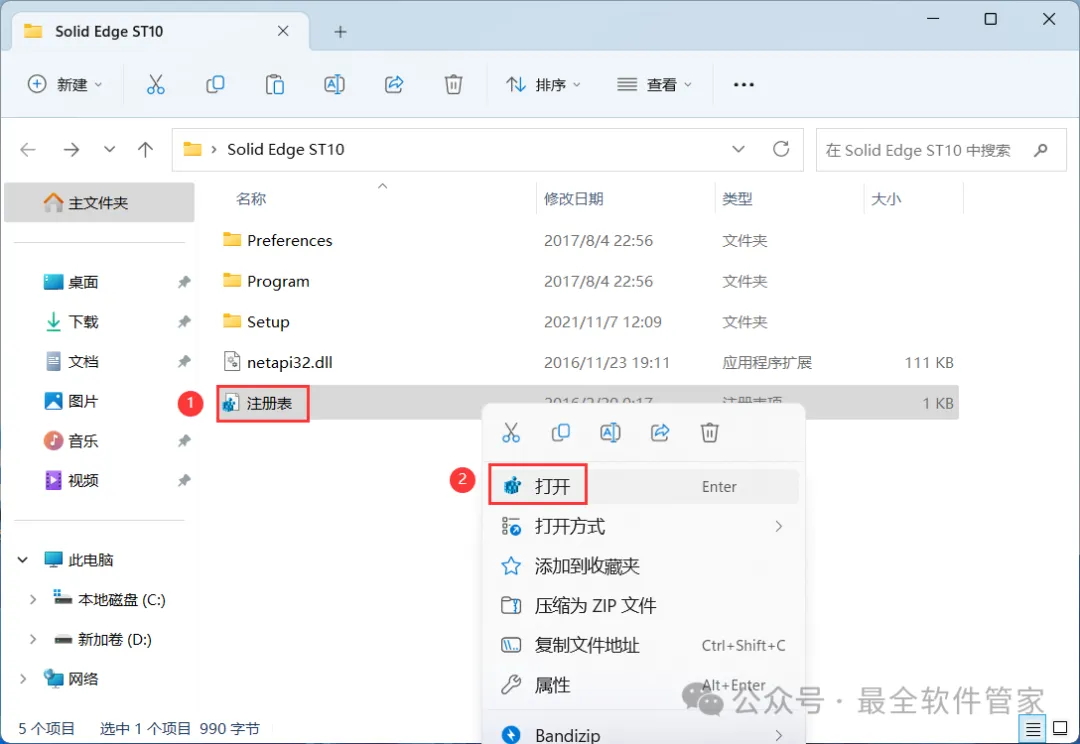The height and width of the screenshot is (744, 1080).
Task: Click the Share icon in the top toolbar
Action: click(394, 85)
